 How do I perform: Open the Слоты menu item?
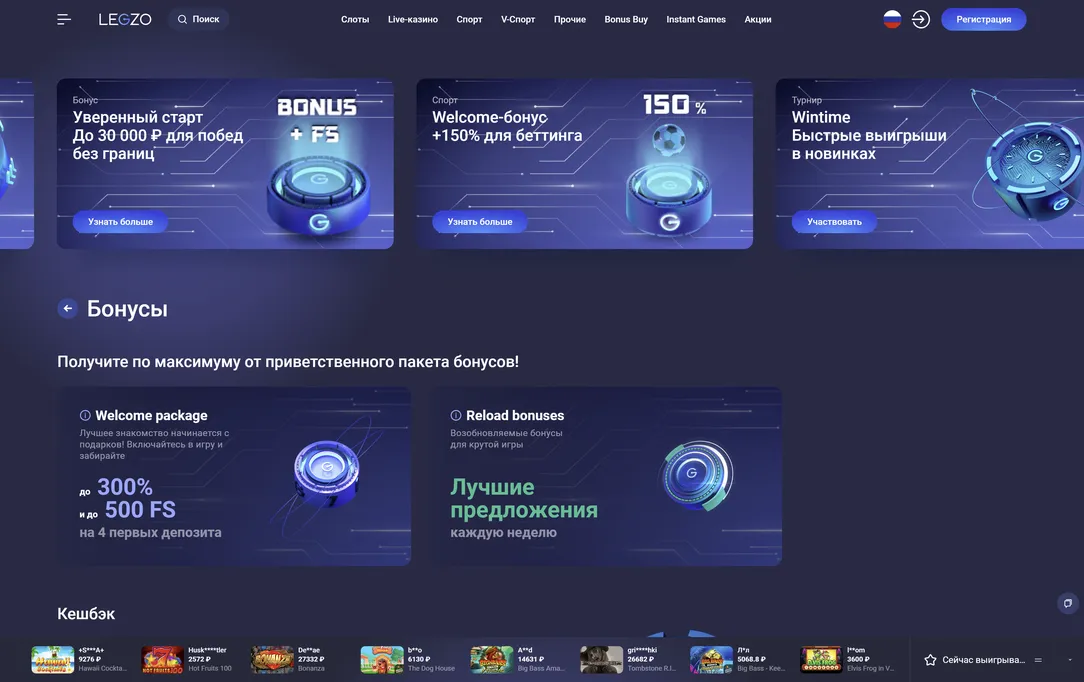[355, 19]
